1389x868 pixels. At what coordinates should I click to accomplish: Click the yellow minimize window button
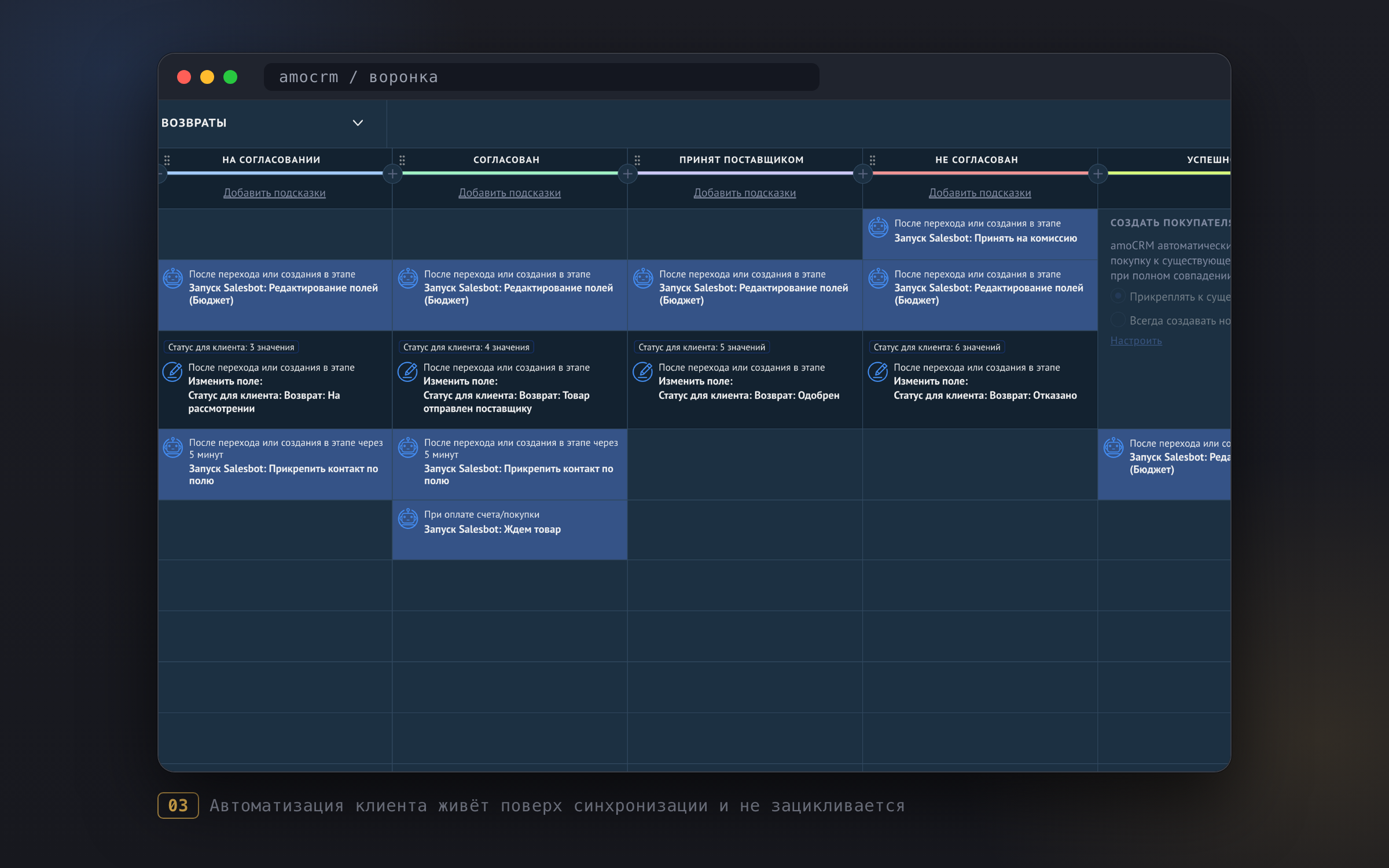[207, 77]
